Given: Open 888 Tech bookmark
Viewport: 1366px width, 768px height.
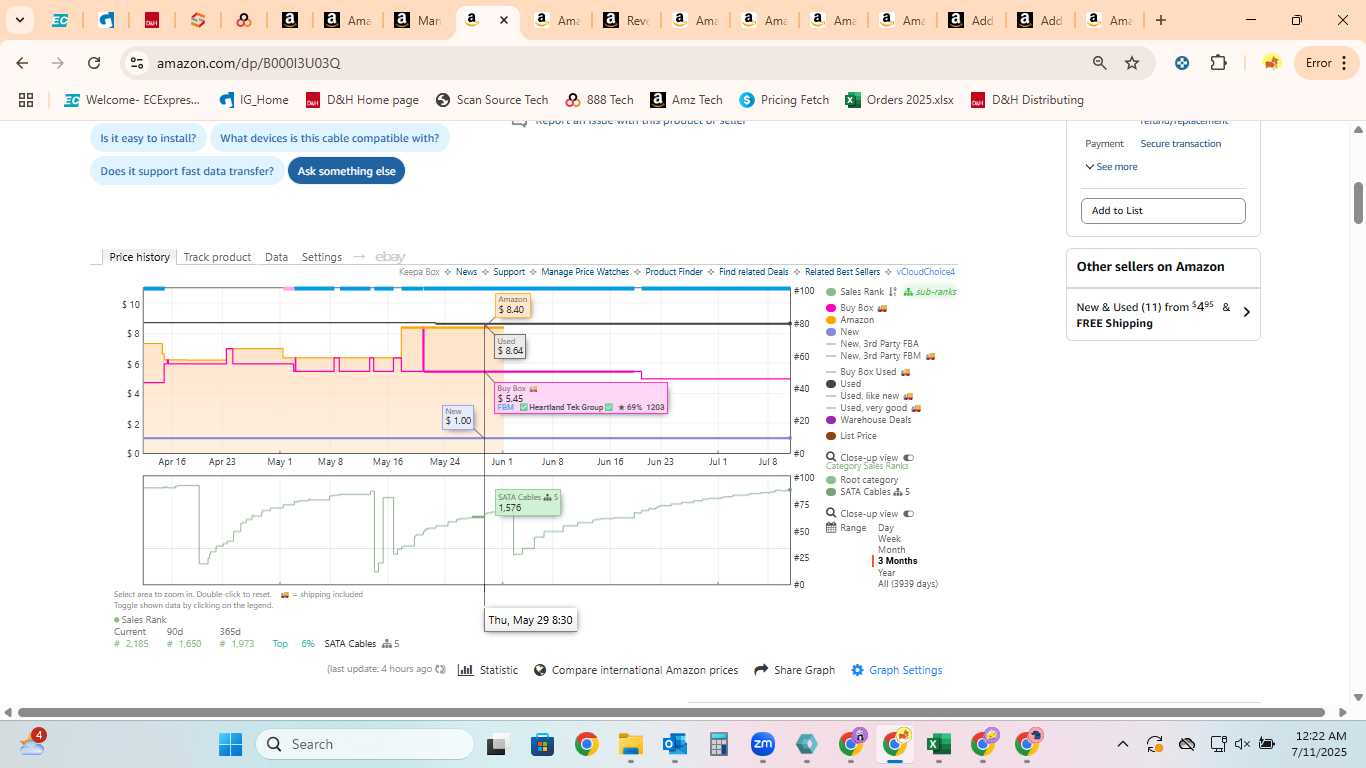Looking at the screenshot, I should coord(600,100).
